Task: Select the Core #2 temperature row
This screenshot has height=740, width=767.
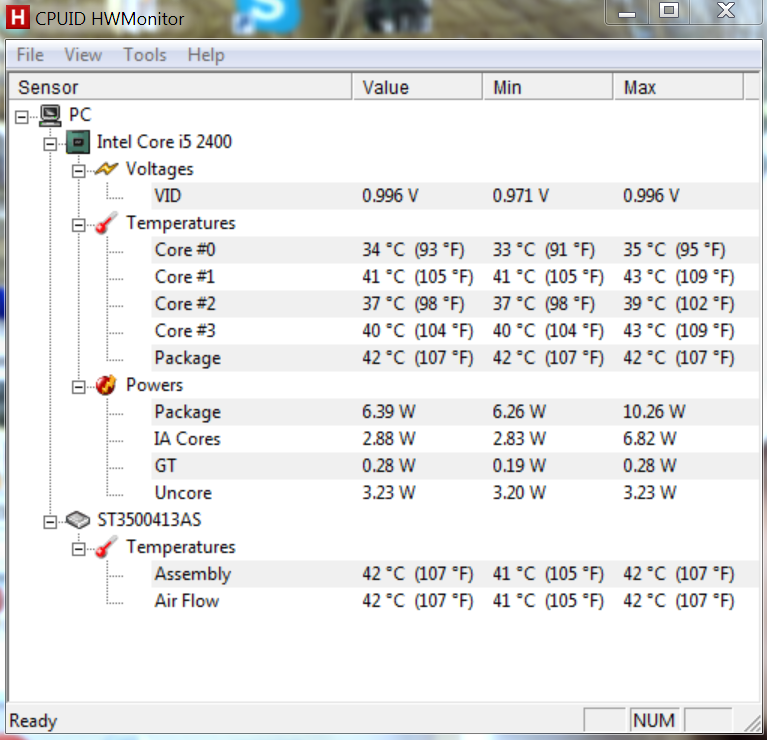Action: tap(455, 304)
